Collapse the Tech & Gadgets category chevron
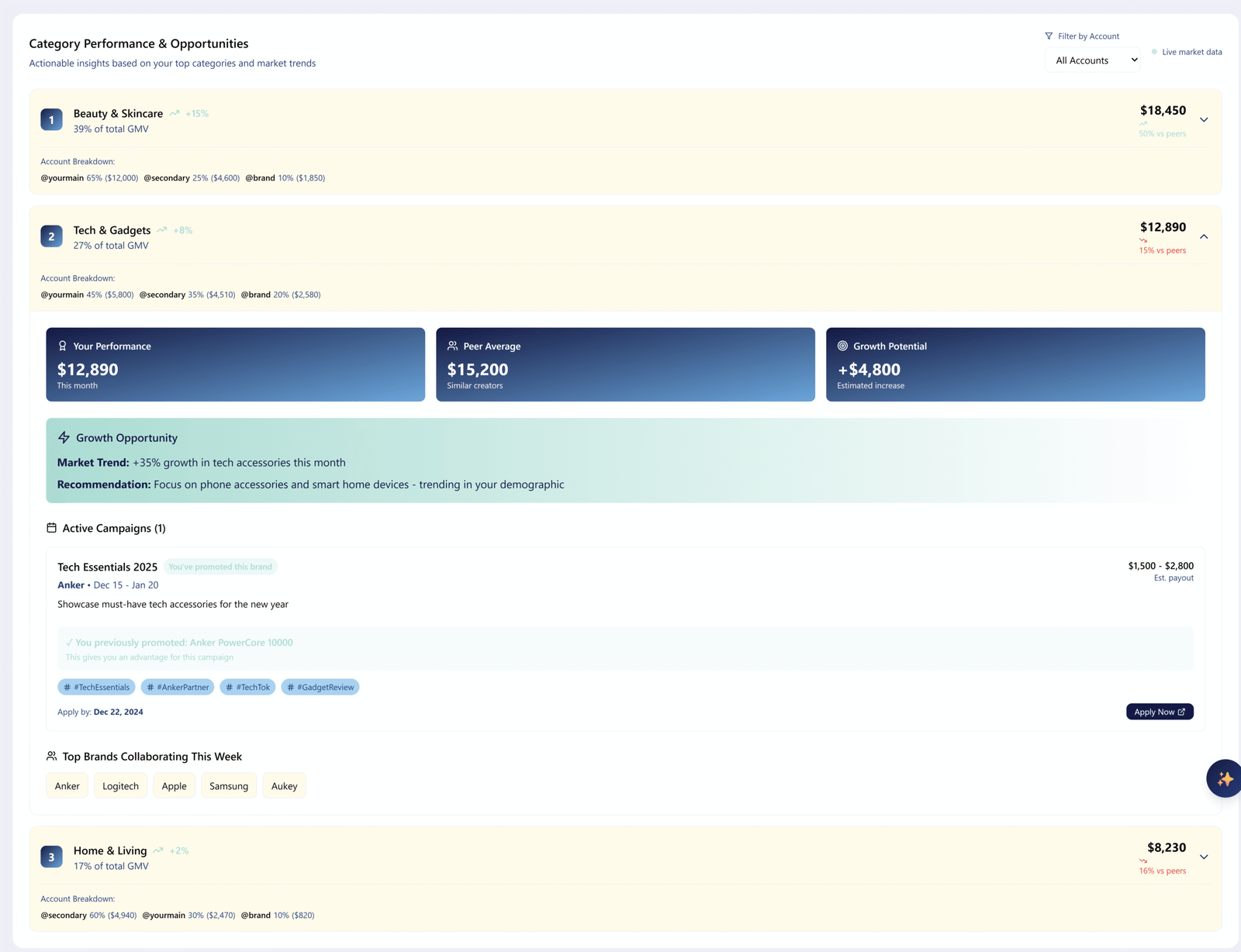This screenshot has width=1241, height=952. (x=1204, y=236)
